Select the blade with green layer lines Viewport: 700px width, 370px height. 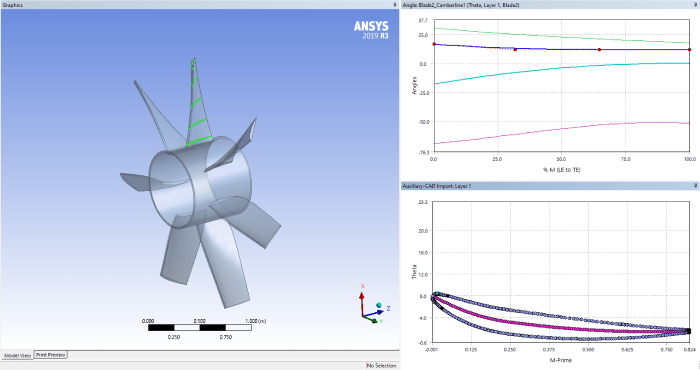(198, 107)
